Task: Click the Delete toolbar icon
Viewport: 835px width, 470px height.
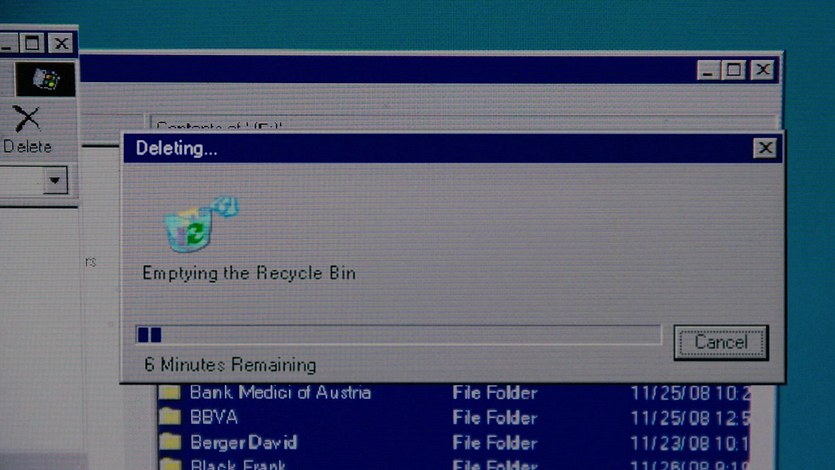Action: (27, 119)
